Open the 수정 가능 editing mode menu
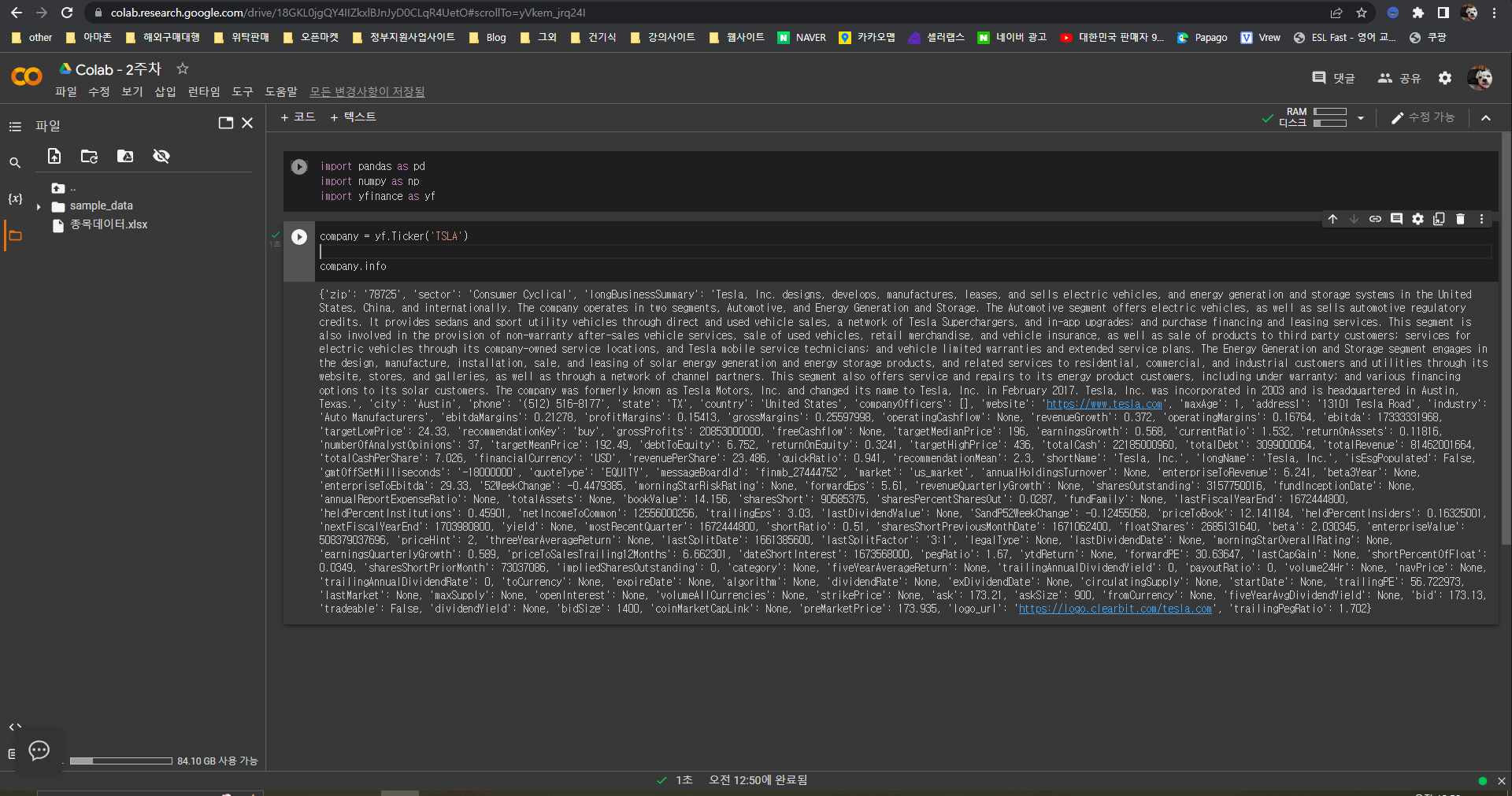1512x796 pixels. [1423, 117]
